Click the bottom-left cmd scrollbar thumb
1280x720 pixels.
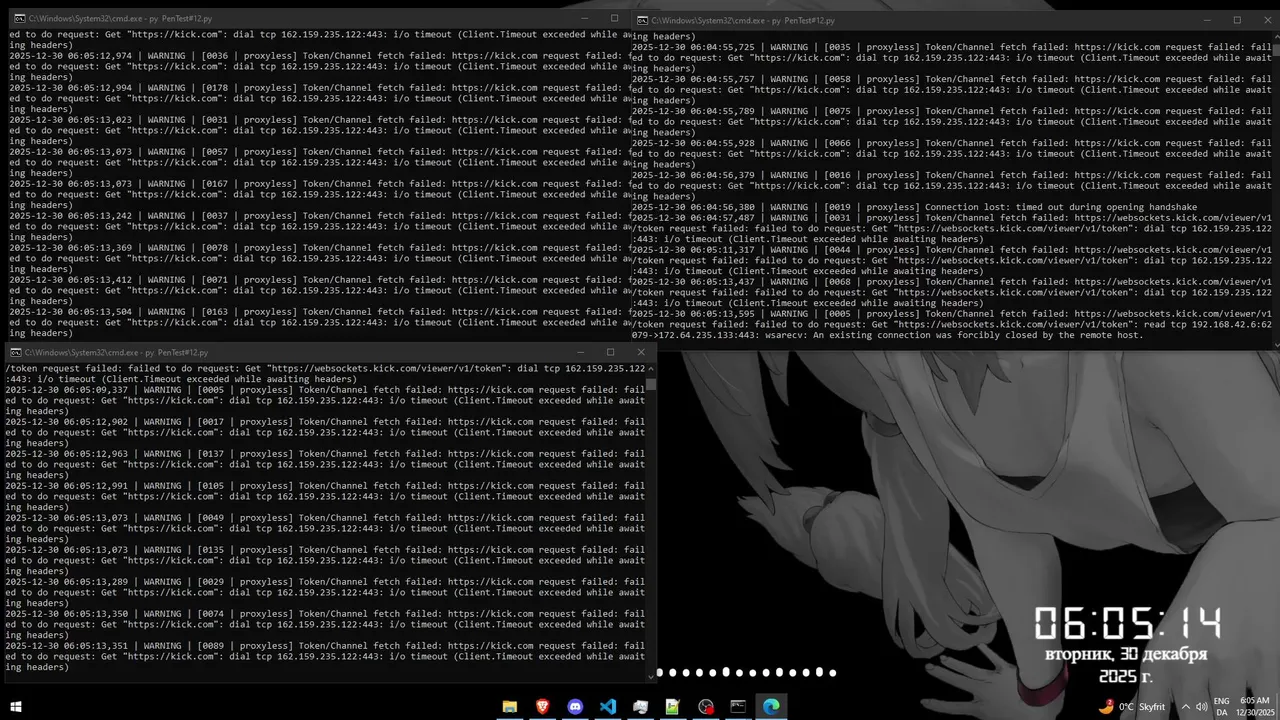tap(651, 383)
